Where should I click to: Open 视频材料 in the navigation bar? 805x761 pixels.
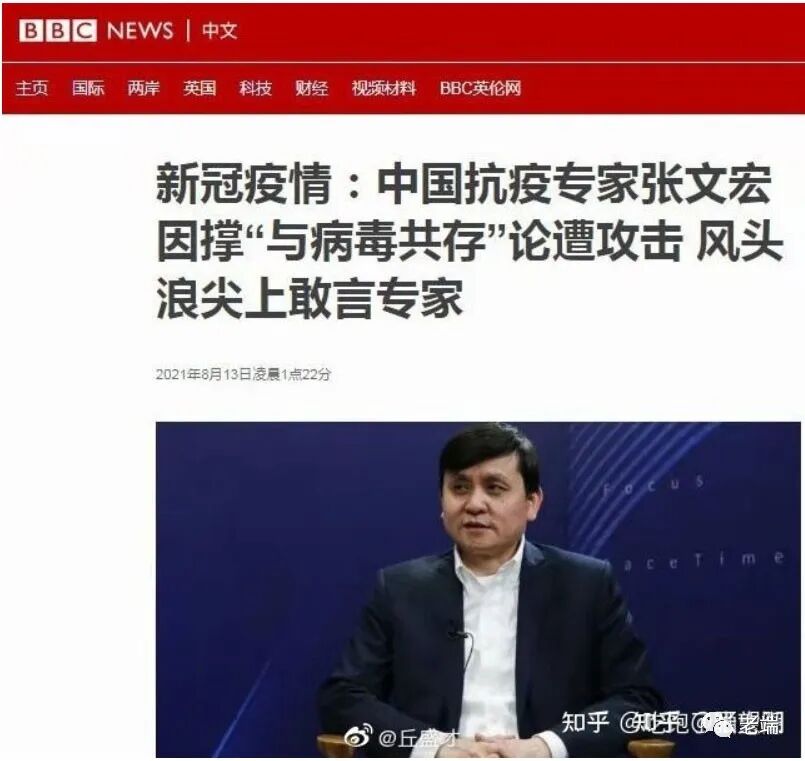384,88
